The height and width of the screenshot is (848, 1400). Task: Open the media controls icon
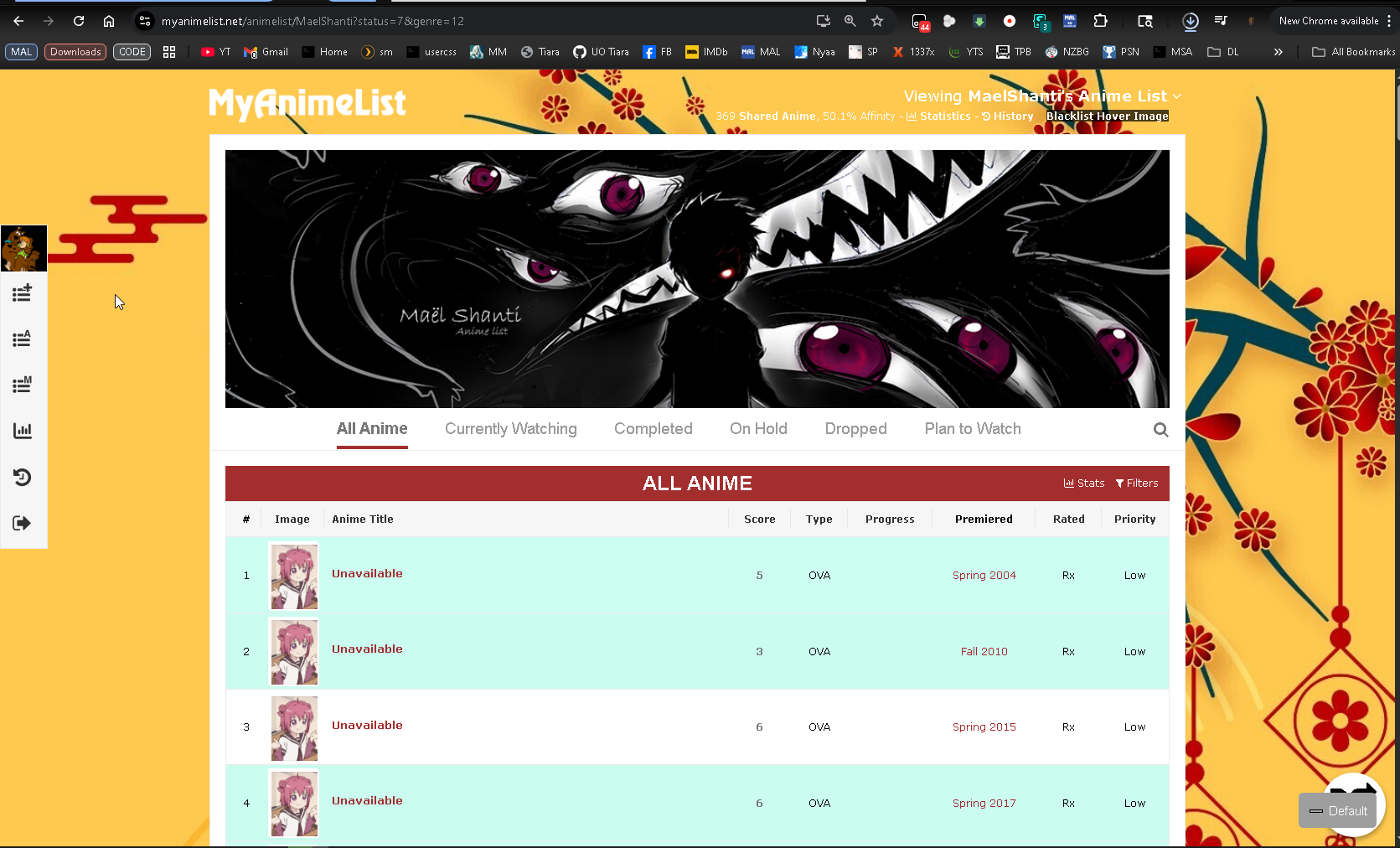(x=1221, y=21)
